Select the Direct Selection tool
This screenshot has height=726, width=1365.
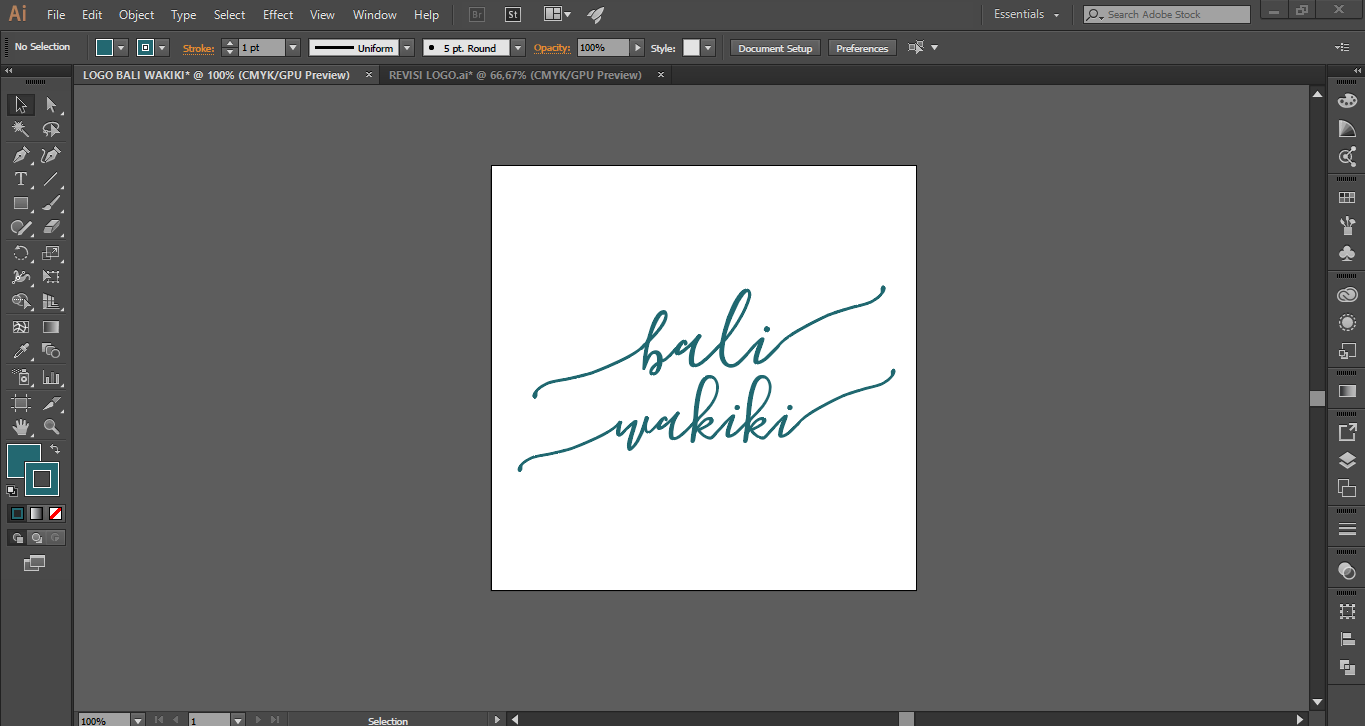point(52,105)
